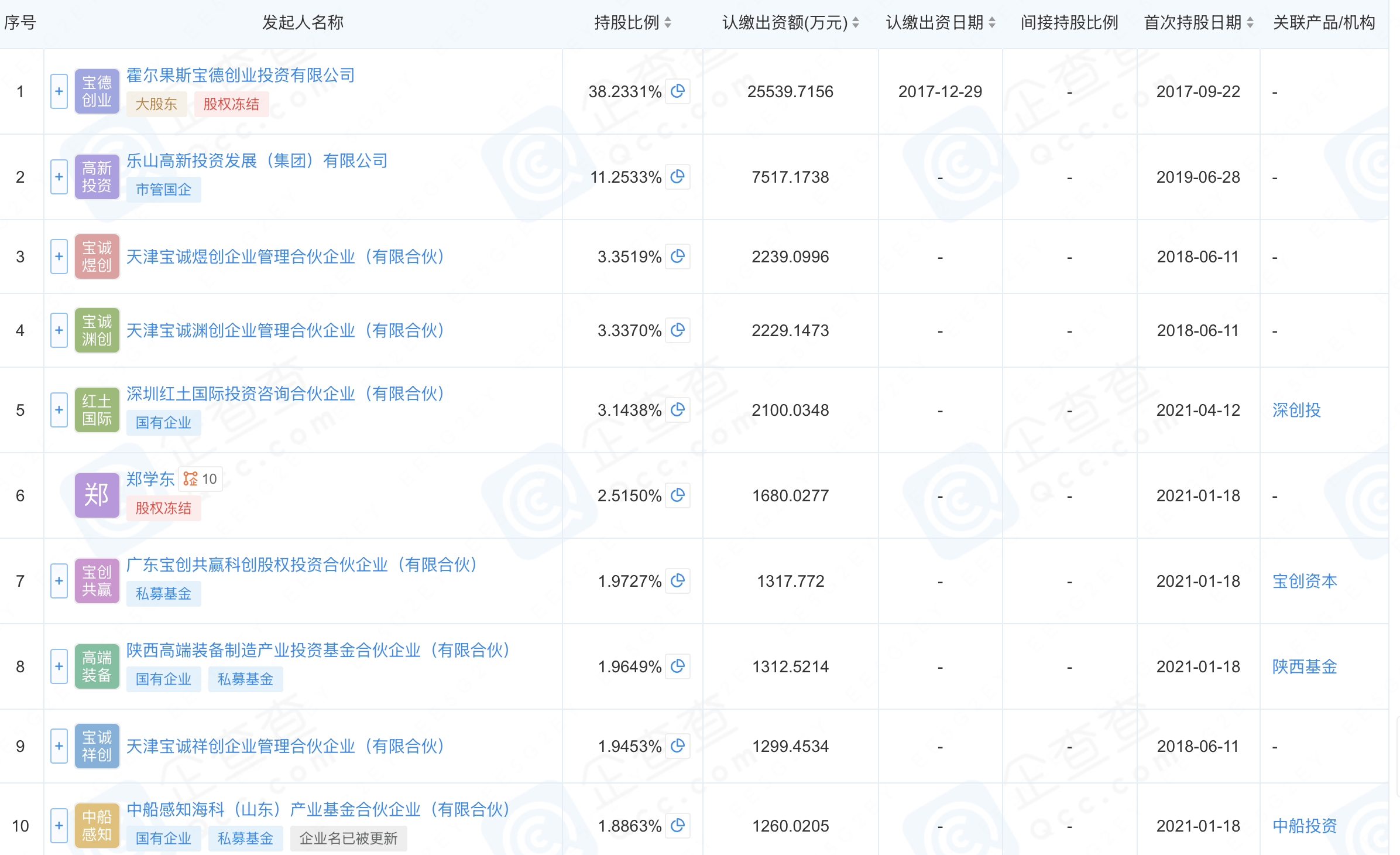Open 深圳红土国际投资咨询合伙企业 link

(x=287, y=394)
